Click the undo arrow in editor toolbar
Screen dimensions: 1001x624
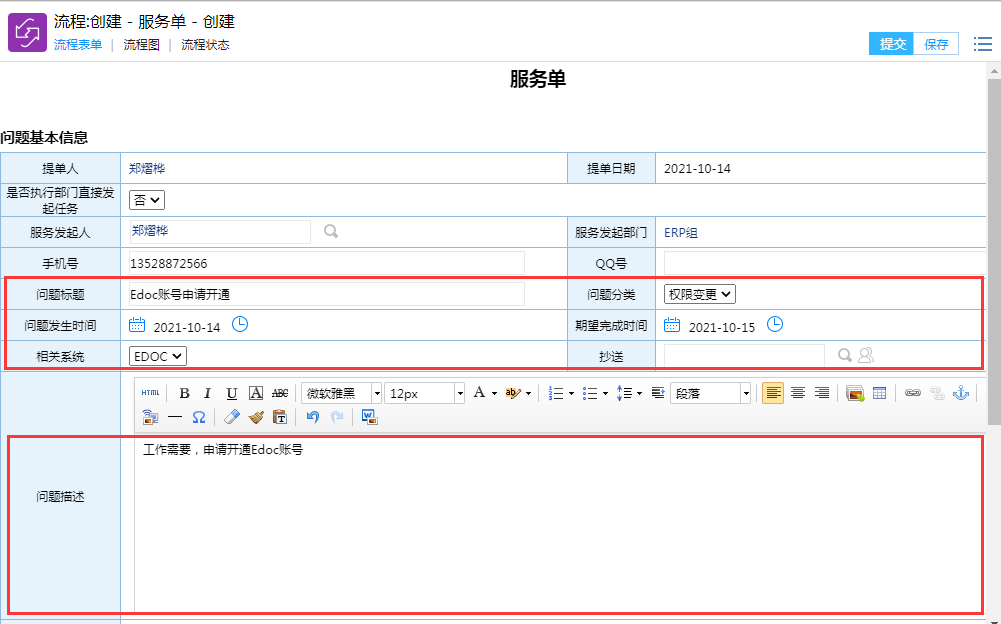(312, 417)
